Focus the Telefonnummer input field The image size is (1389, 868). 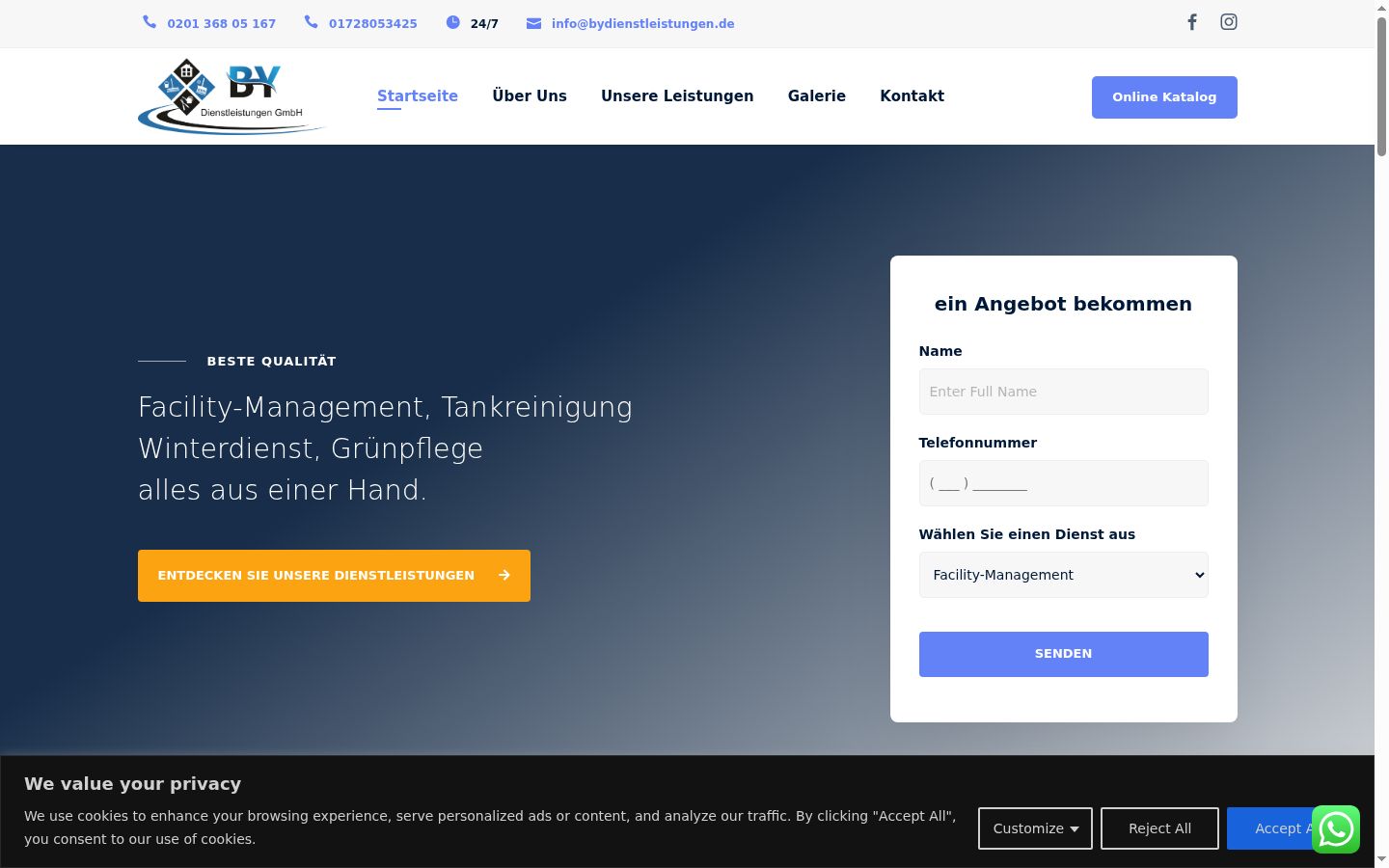tap(1063, 483)
